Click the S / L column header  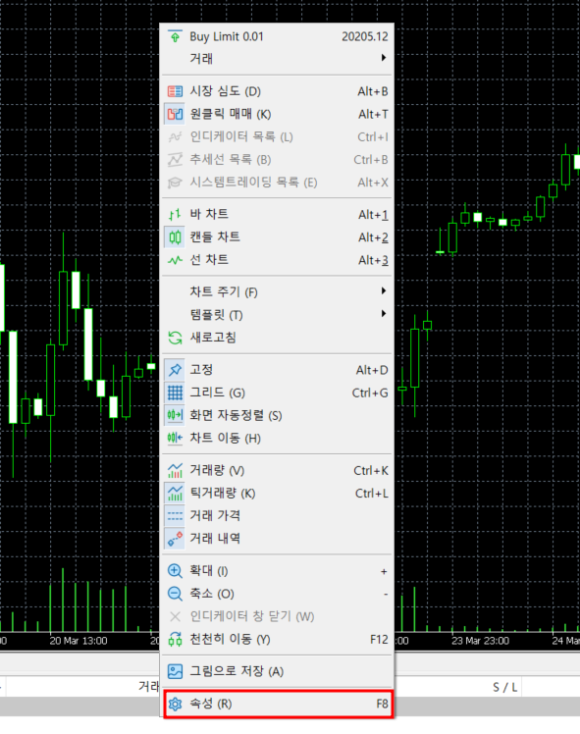(x=505, y=687)
